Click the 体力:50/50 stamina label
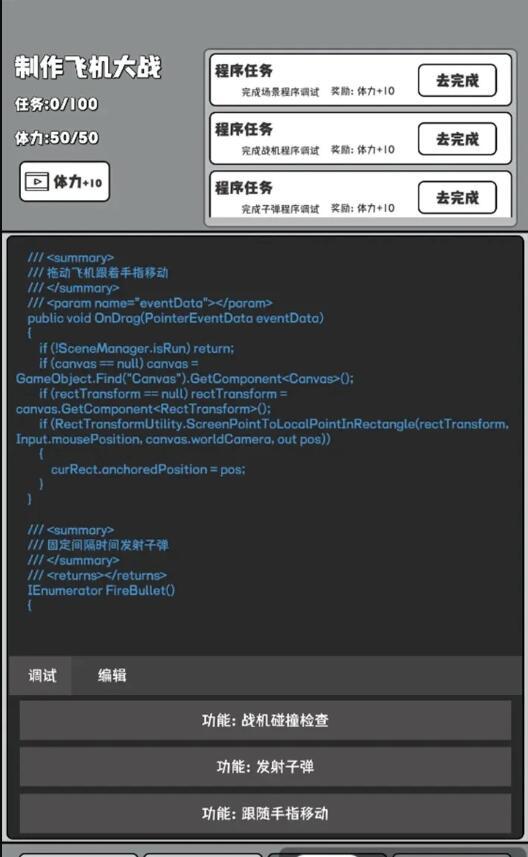The height and width of the screenshot is (857, 528). pos(56,138)
